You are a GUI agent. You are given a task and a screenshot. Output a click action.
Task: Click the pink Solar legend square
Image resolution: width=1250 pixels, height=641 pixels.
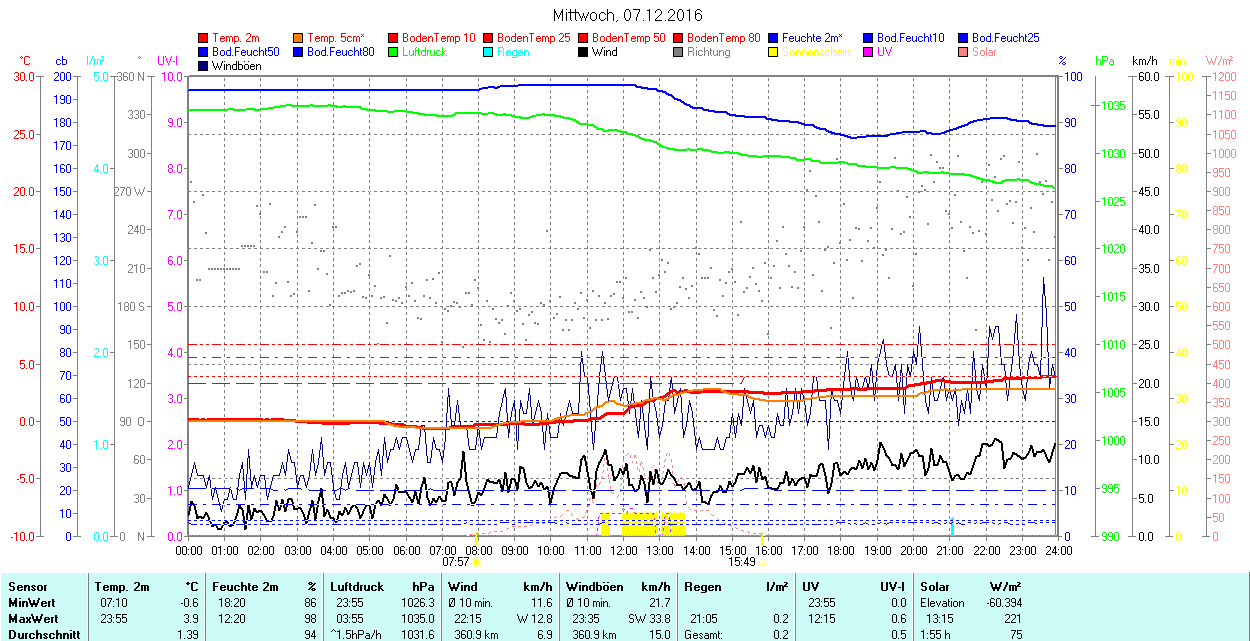[x=964, y=52]
